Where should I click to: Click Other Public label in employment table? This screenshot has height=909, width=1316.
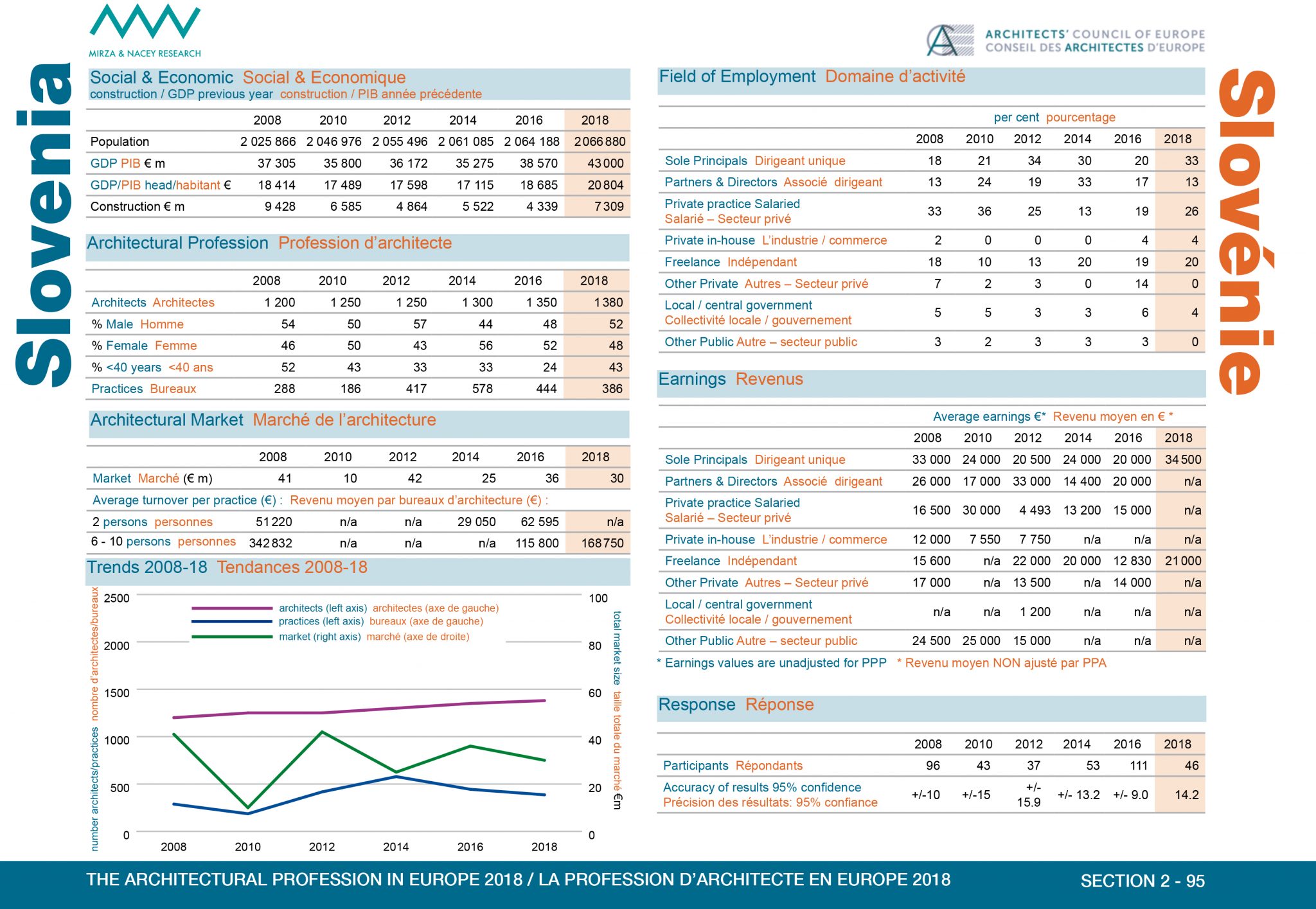tap(761, 342)
